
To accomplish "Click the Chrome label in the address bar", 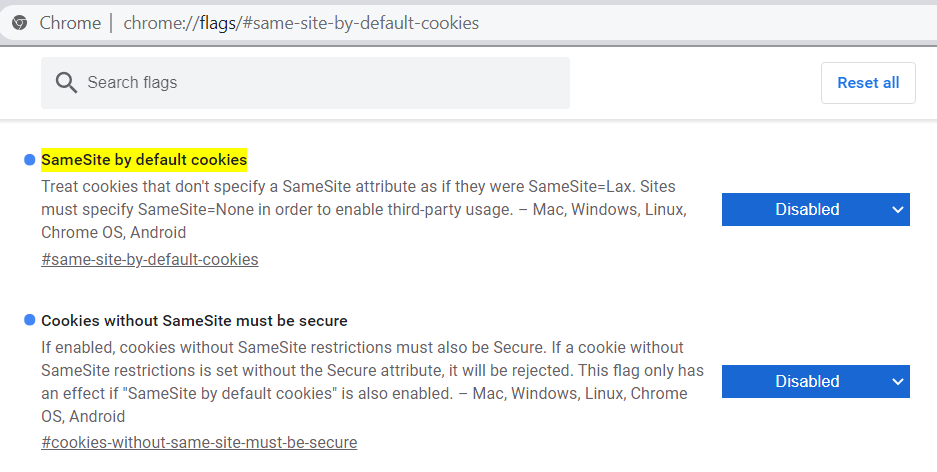I will (70, 23).
